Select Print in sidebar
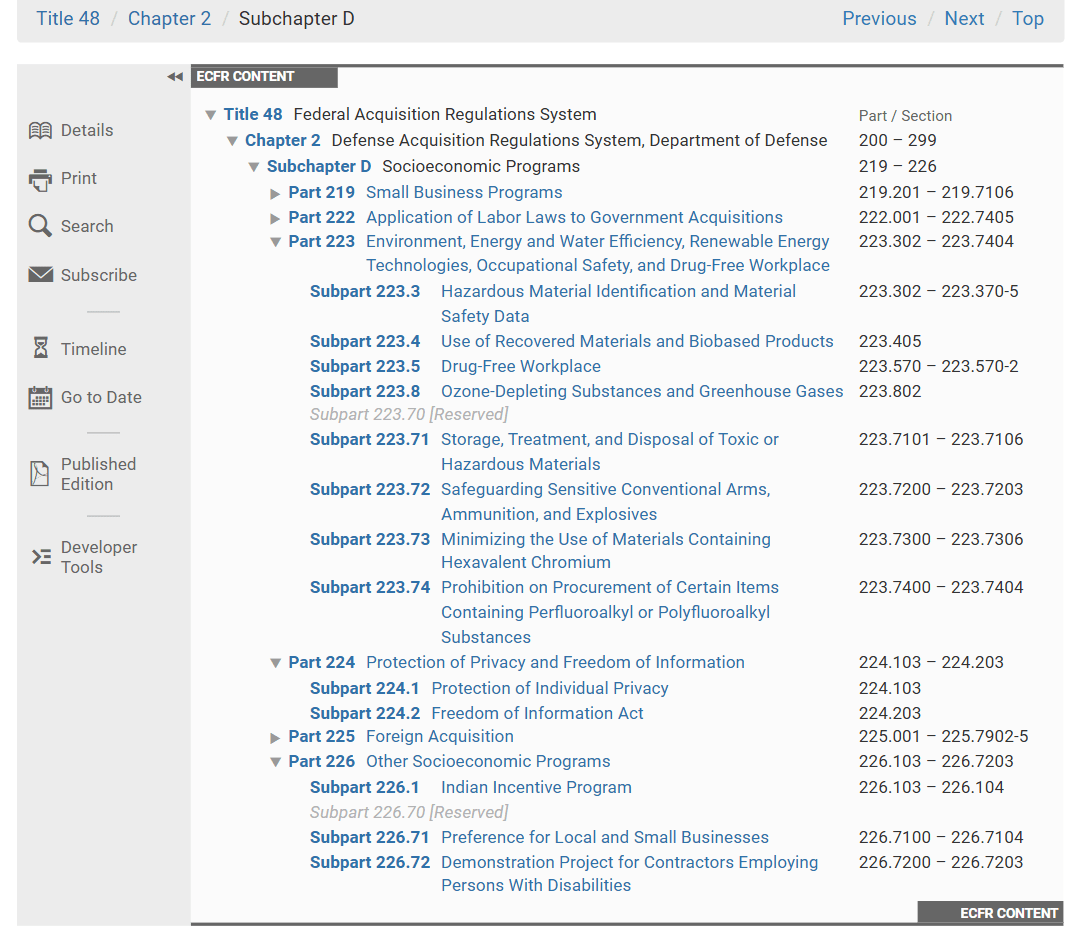Screen dimensions: 1079x934 [x=78, y=178]
